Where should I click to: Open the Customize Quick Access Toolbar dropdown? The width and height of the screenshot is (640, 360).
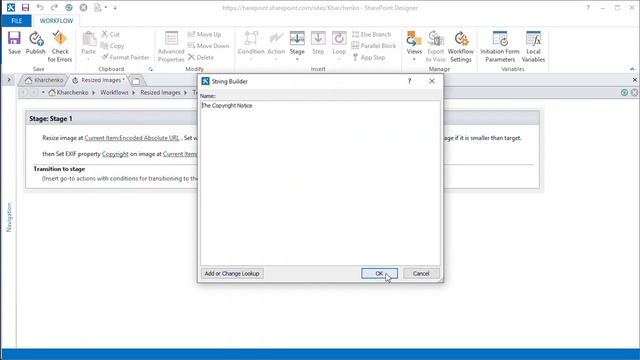pyautogui.click(x=115, y=8)
